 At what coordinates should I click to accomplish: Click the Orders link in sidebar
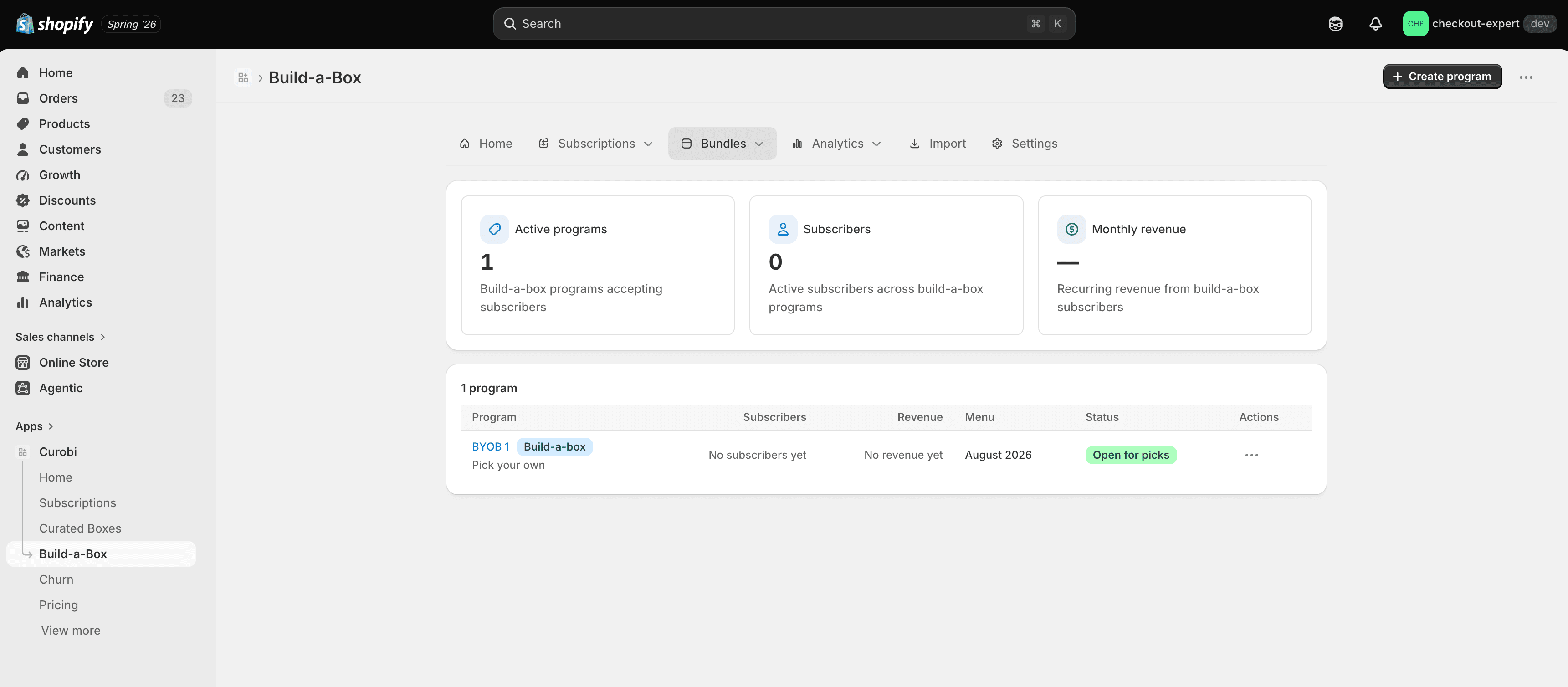58,98
